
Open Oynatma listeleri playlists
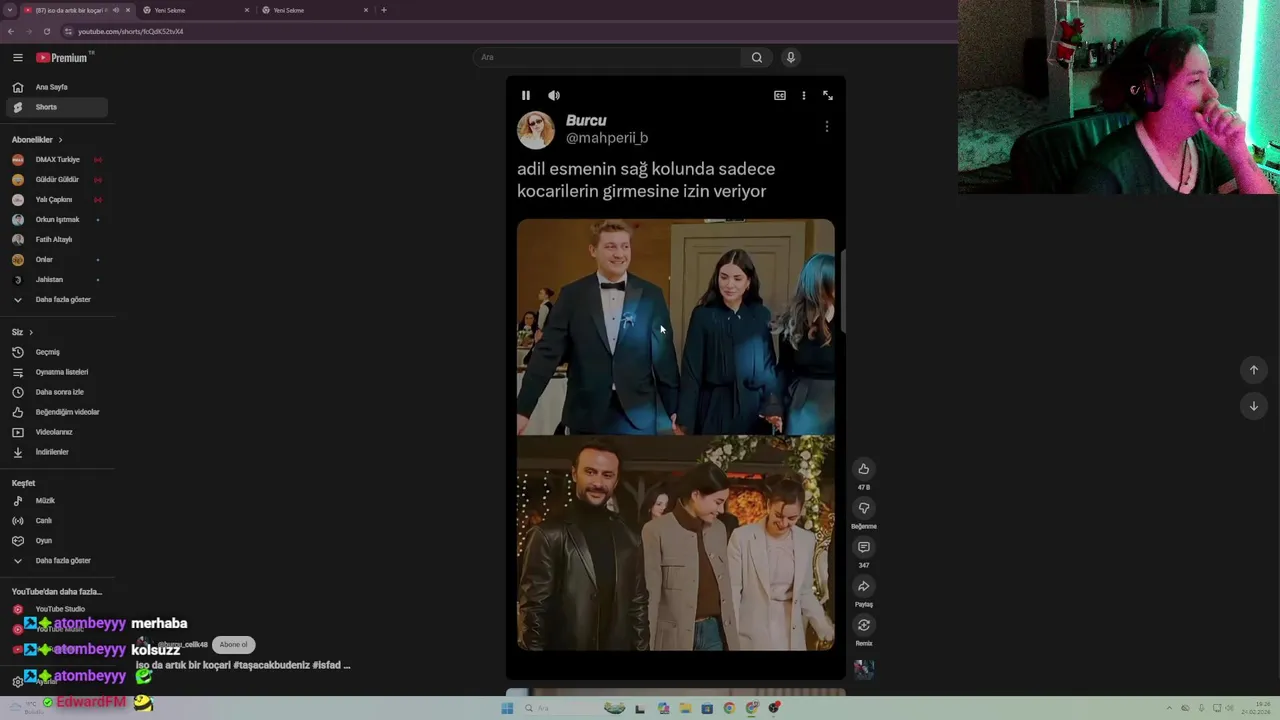56,372
